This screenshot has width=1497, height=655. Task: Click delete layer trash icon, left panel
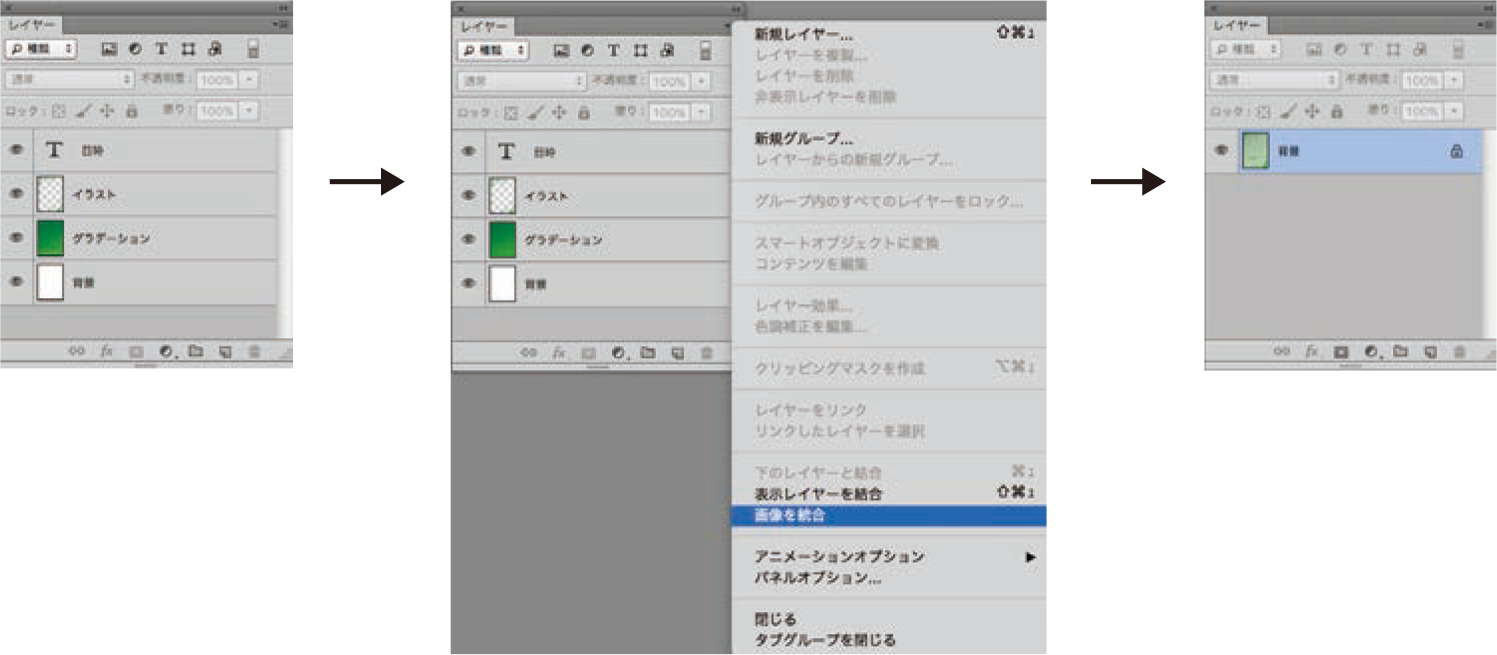tap(255, 351)
